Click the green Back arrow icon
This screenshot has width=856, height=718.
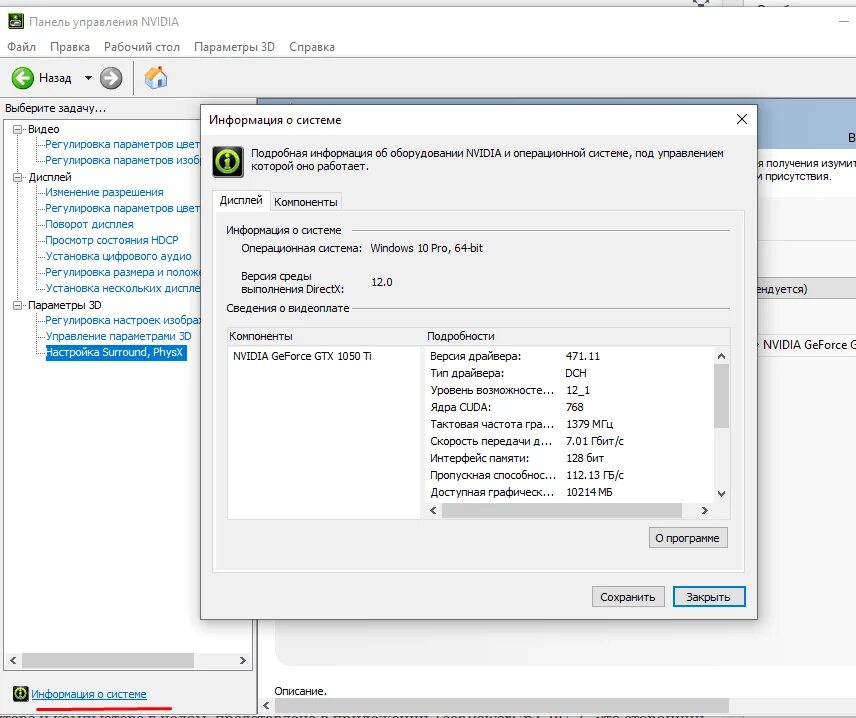tap(22, 78)
